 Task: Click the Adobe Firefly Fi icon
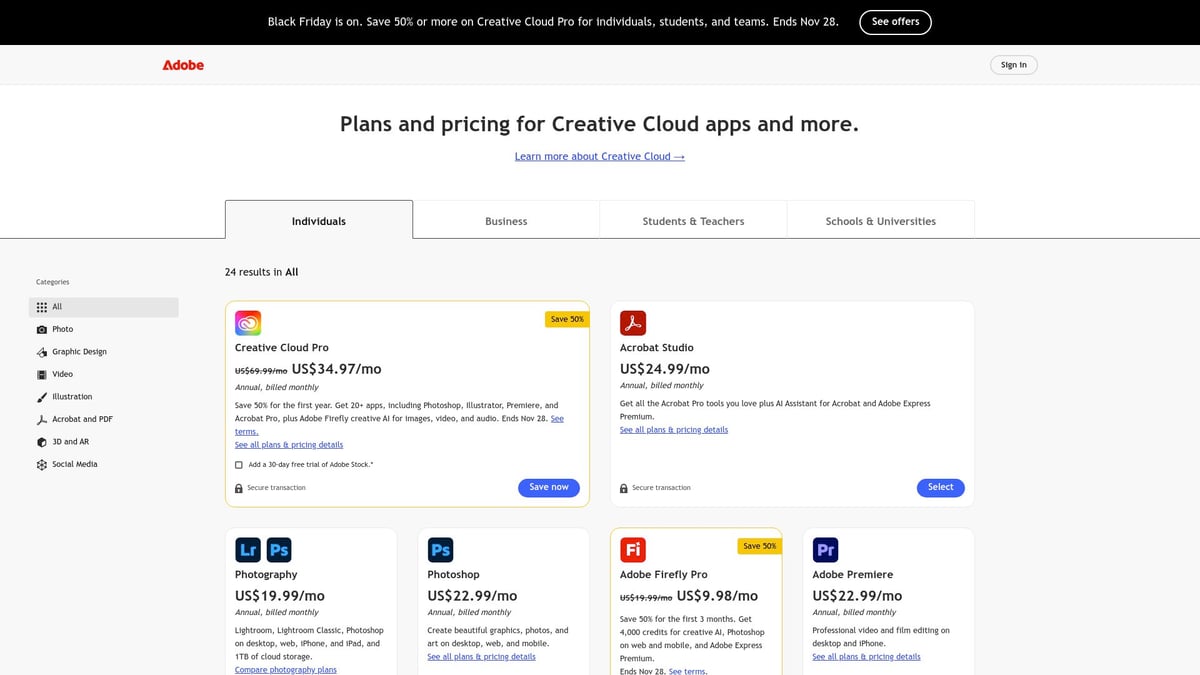[633, 549]
